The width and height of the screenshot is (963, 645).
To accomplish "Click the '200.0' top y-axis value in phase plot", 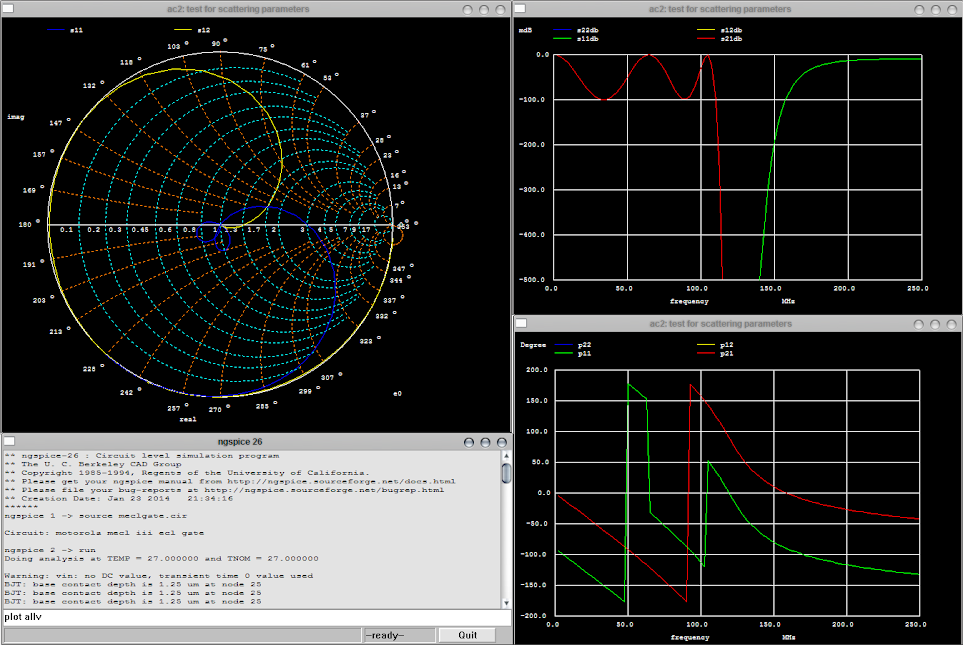I will pos(537,370).
